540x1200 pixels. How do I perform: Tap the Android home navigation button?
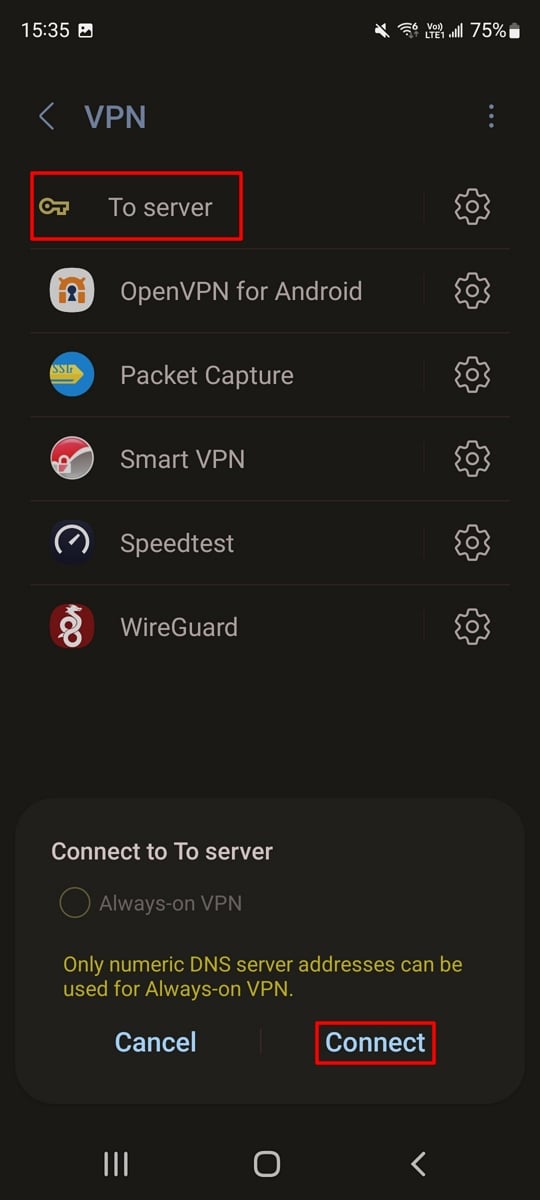267,1163
